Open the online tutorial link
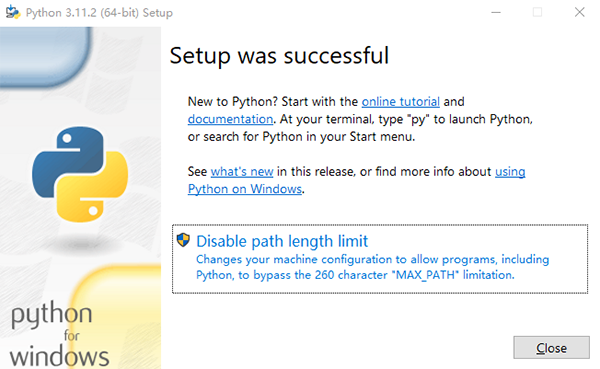 (x=400, y=101)
